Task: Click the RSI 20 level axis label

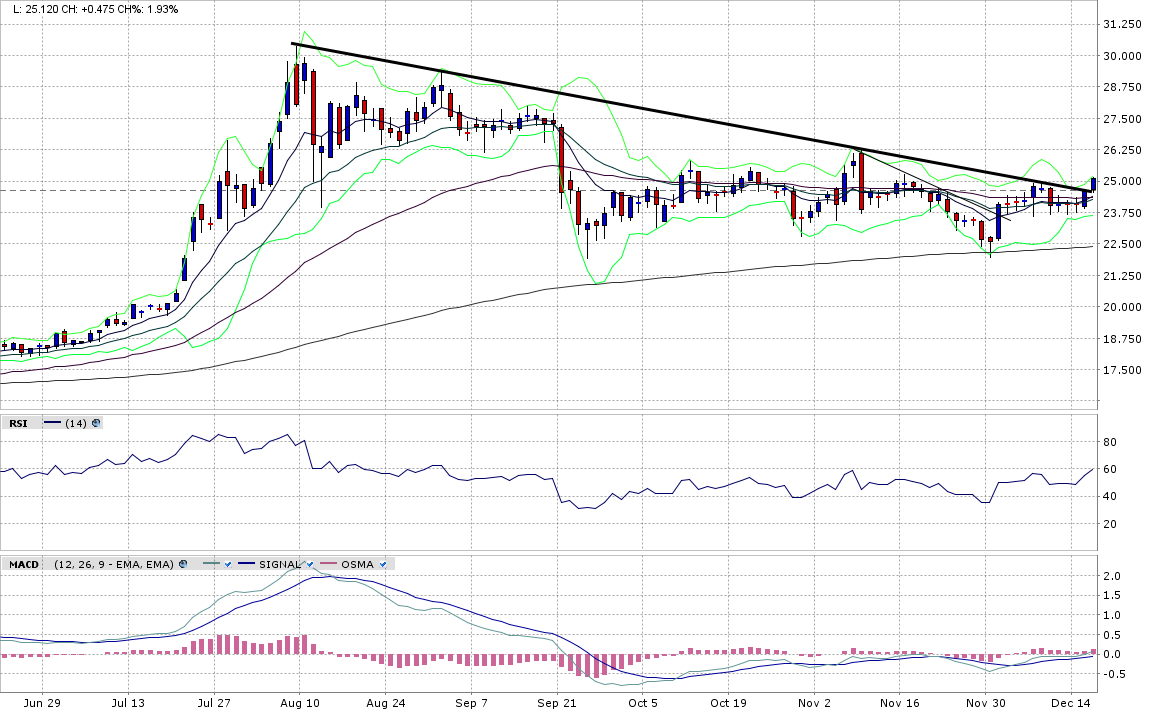Action: click(x=1110, y=524)
